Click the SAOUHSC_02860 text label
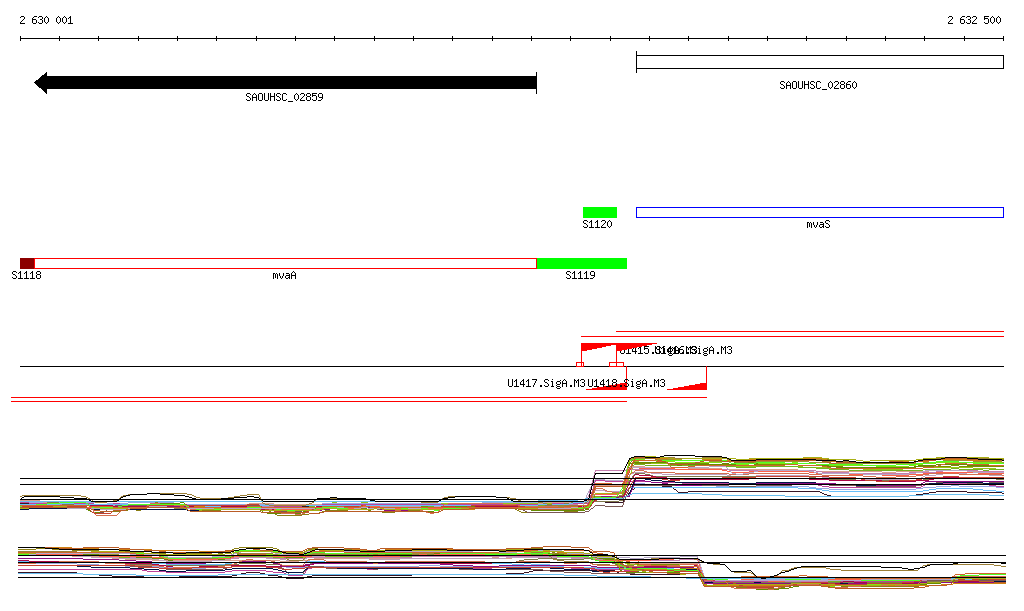The image size is (1024, 611). pos(818,86)
